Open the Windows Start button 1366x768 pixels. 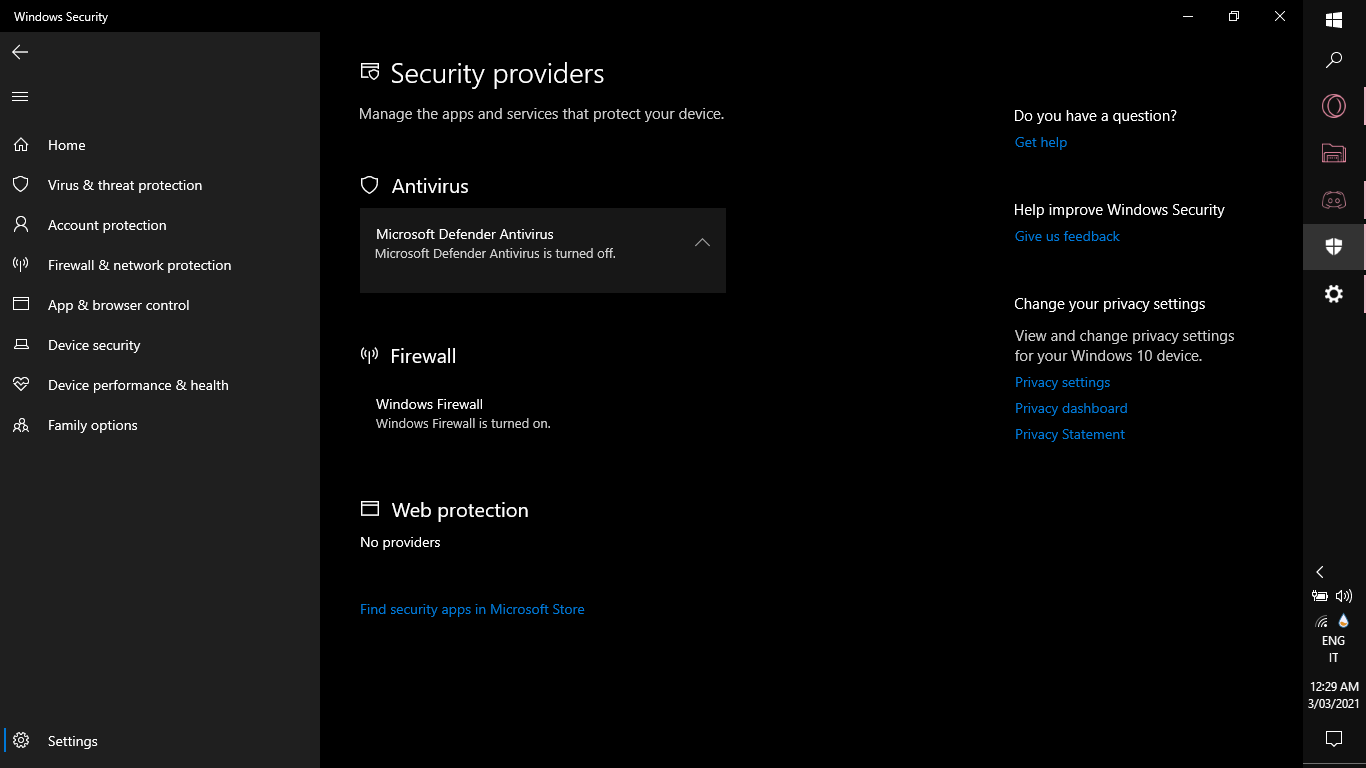tap(1334, 20)
